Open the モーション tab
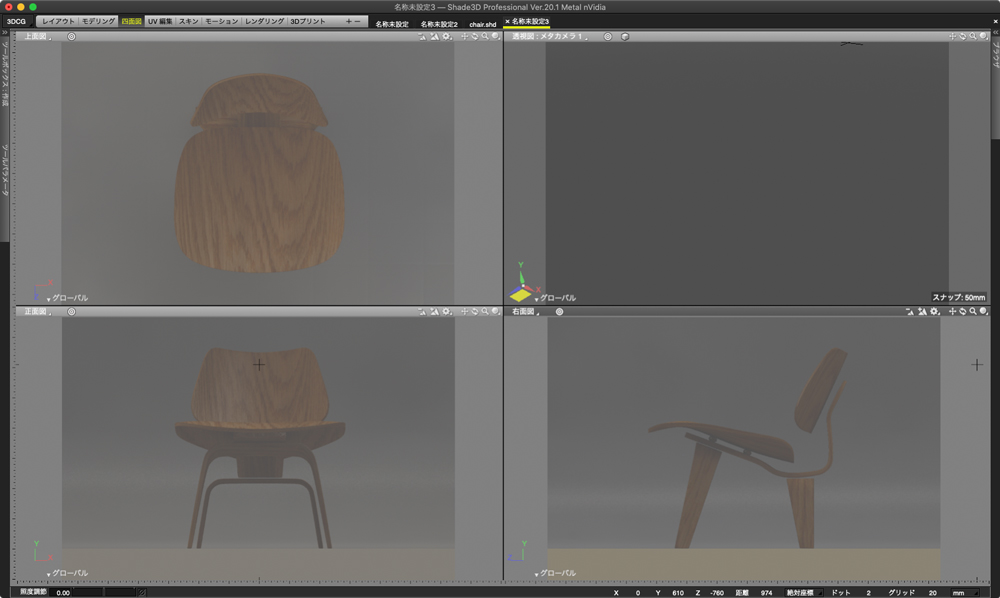The height and width of the screenshot is (598, 1000). [221, 21]
